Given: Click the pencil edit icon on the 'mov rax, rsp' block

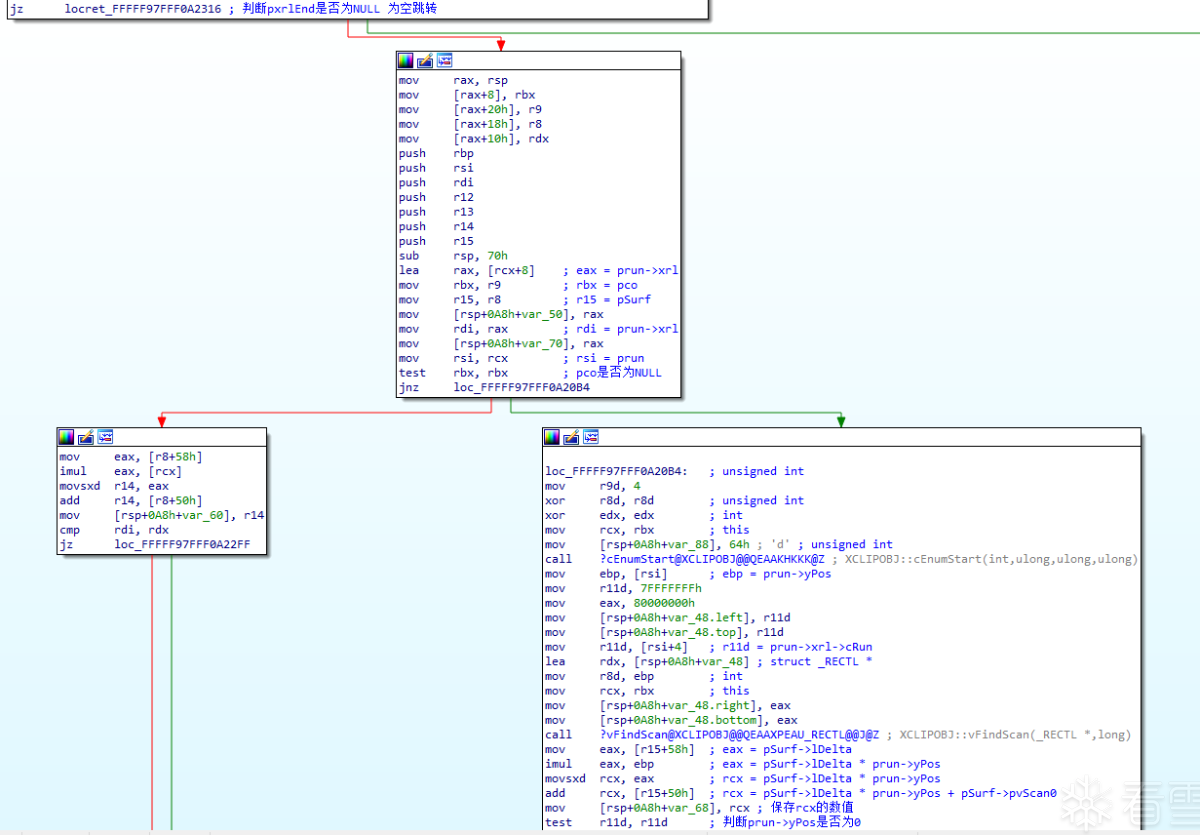Looking at the screenshot, I should click(425, 61).
